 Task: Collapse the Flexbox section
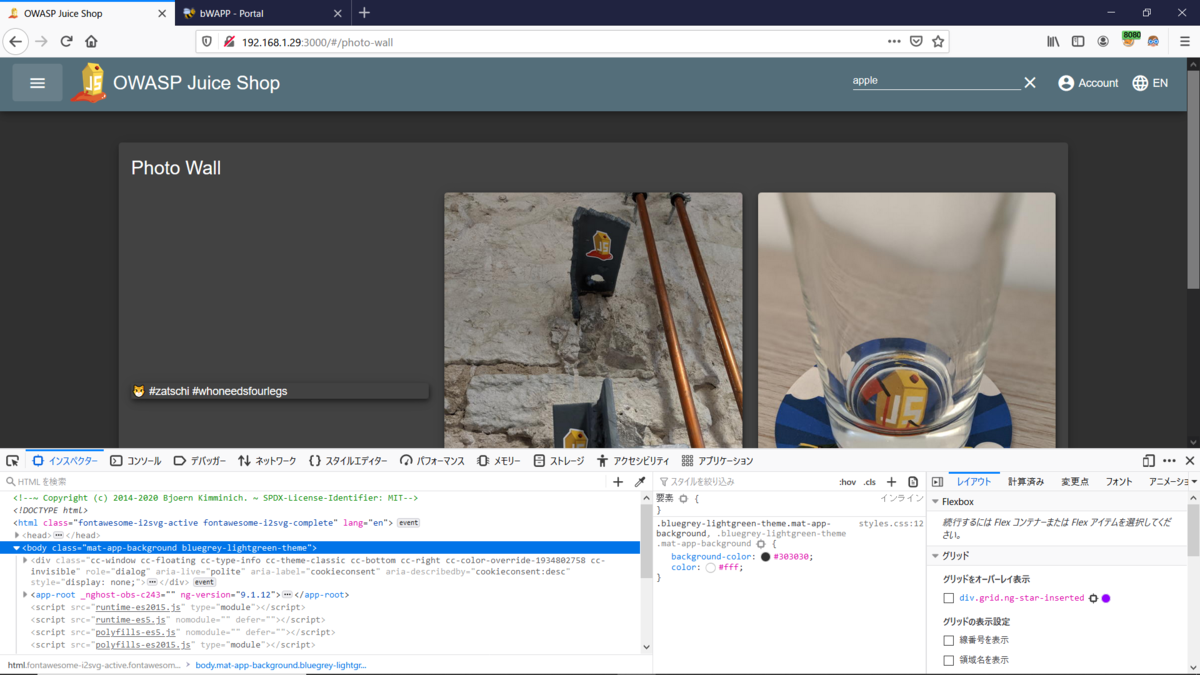click(936, 502)
